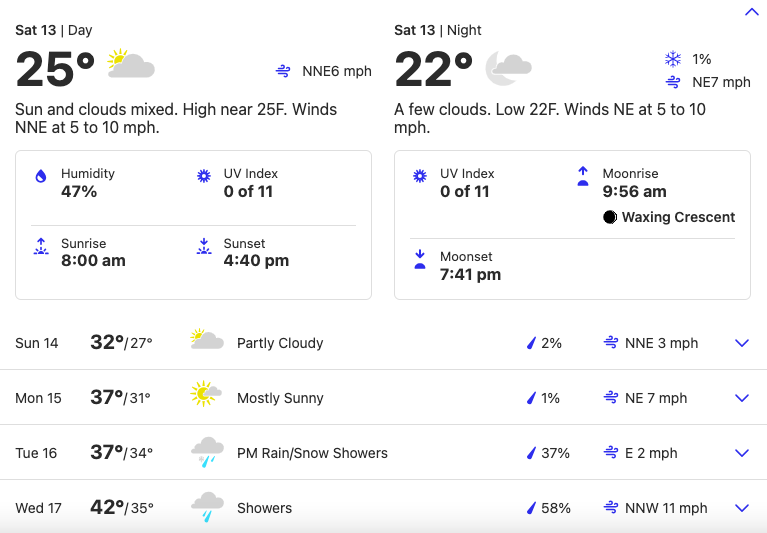Select the Showers forecast description
The width and height of the screenshot is (767, 533).
click(264, 508)
